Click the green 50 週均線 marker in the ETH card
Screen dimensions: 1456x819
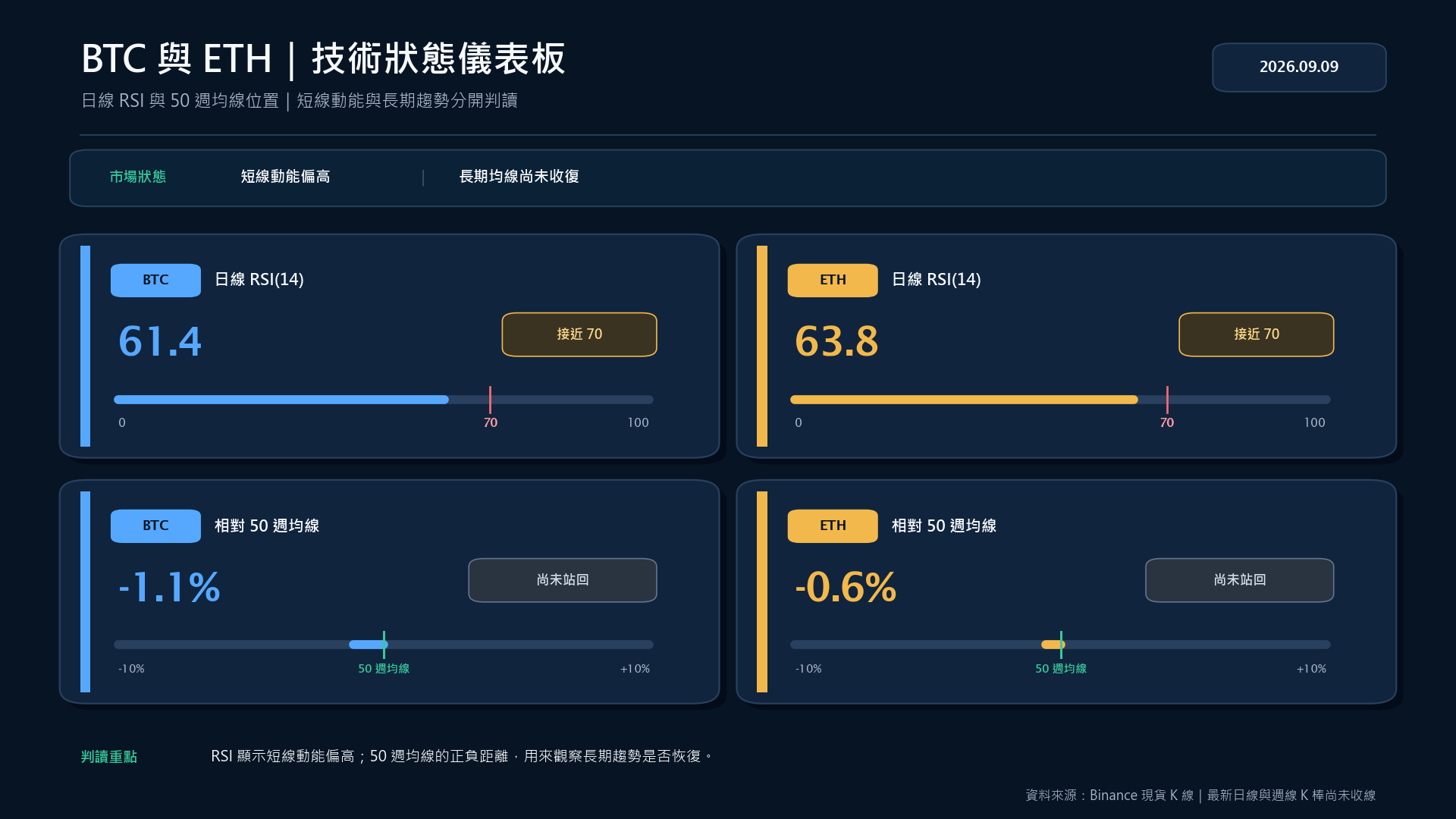[1061, 645]
